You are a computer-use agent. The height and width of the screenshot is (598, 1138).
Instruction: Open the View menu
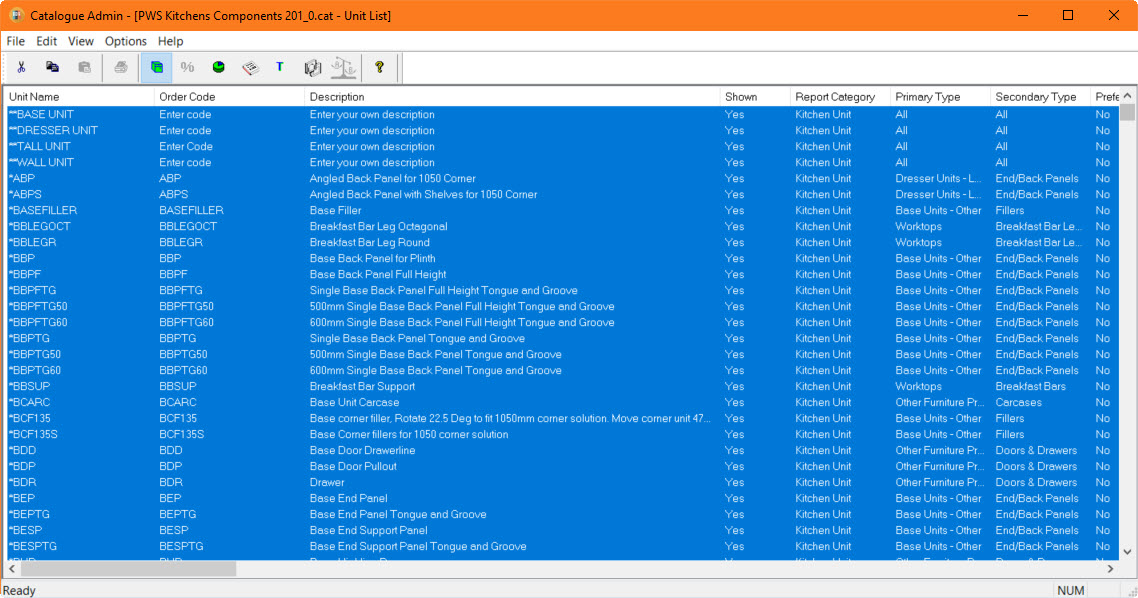(81, 41)
